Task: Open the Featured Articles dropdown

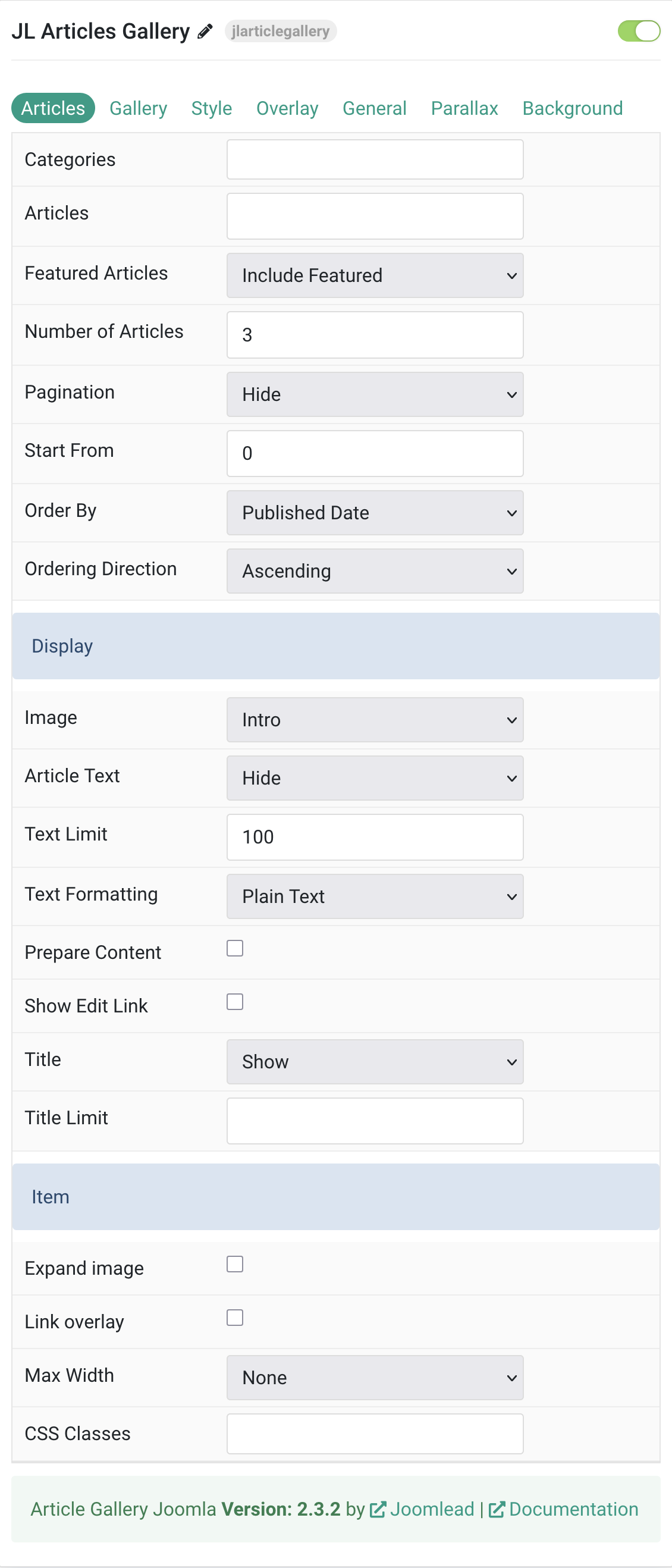Action: pos(375,275)
